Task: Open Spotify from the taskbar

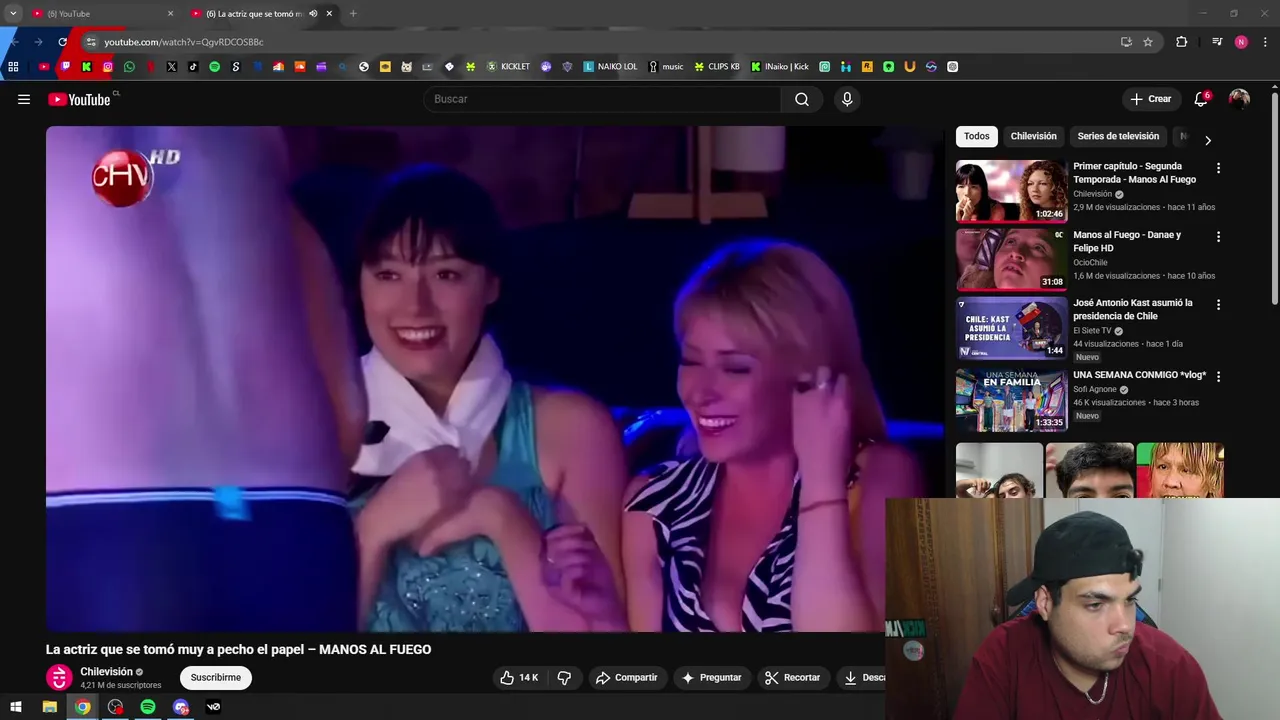Action: tap(148, 707)
